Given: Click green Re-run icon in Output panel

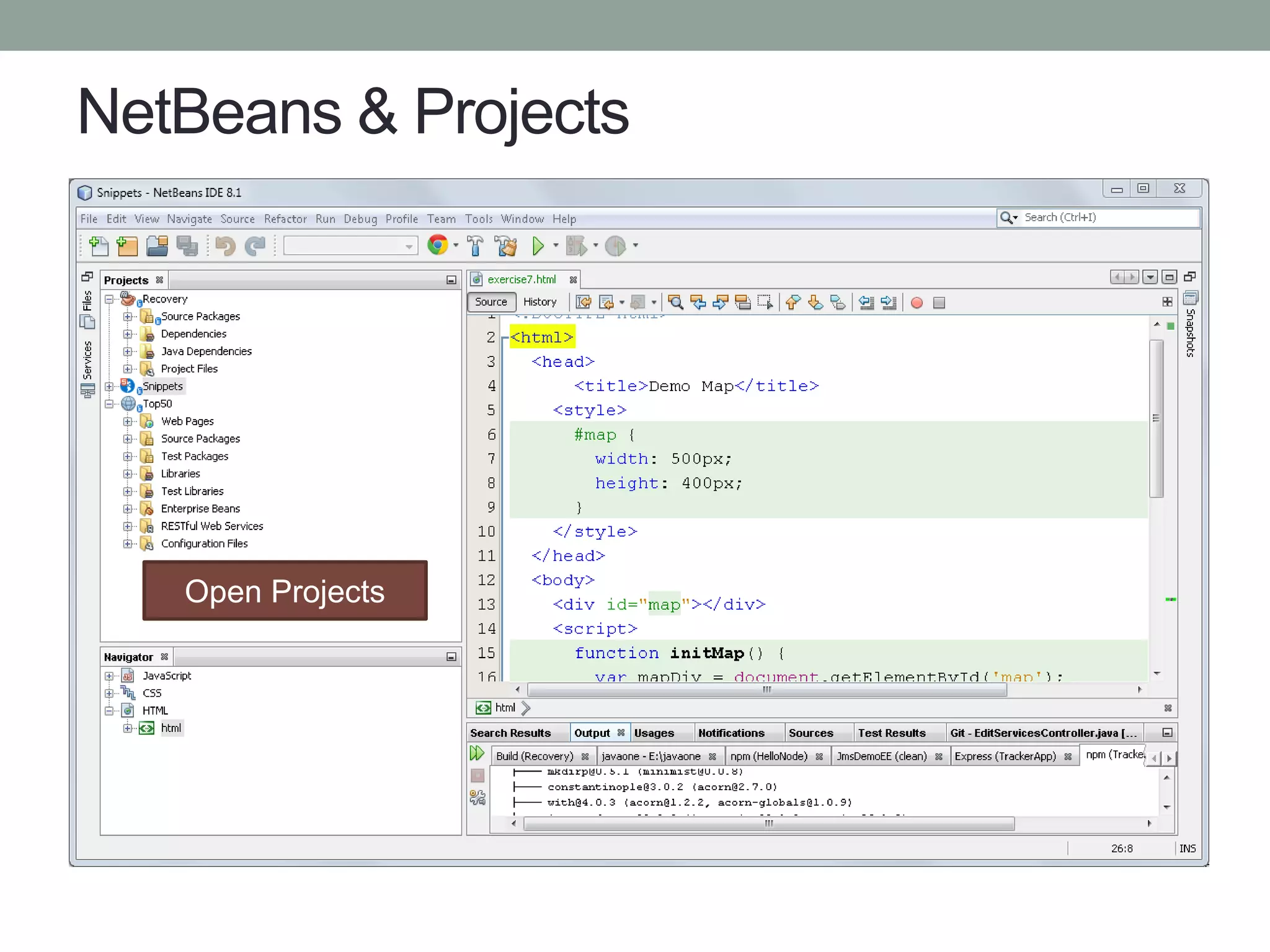Looking at the screenshot, I should point(477,754).
